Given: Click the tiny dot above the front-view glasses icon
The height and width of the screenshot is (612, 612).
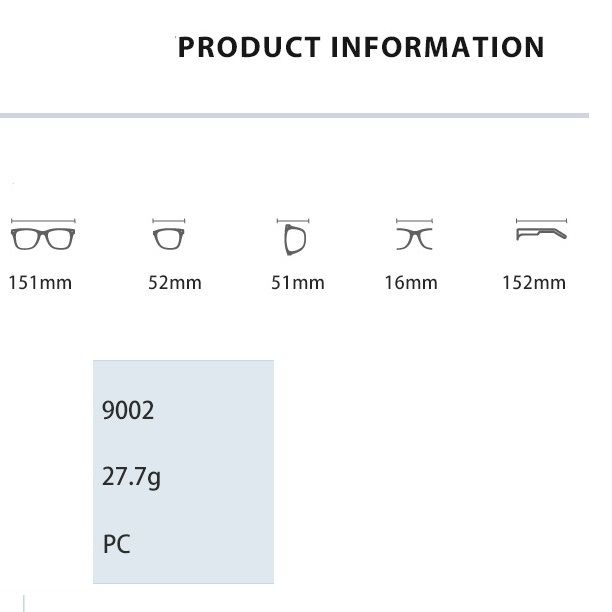Looking at the screenshot, I should coord(13,185).
